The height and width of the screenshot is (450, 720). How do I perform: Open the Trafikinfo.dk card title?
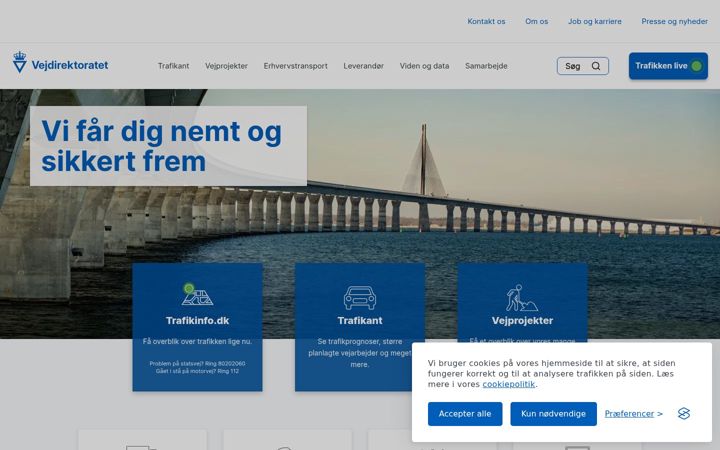pyautogui.click(x=197, y=321)
